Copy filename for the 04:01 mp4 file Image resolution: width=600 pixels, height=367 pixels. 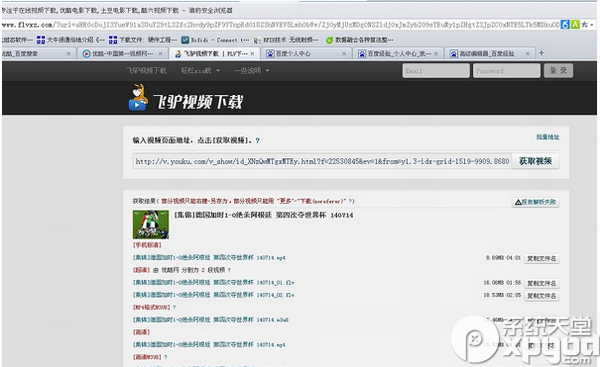541,259
